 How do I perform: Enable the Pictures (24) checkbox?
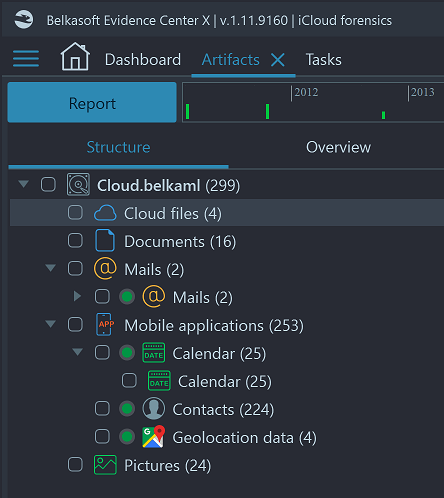(75, 464)
